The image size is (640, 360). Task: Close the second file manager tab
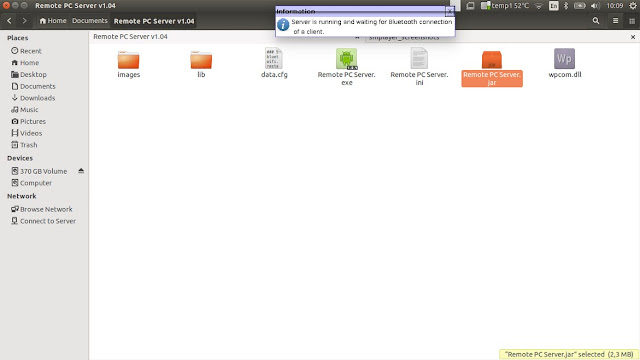click(x=633, y=37)
